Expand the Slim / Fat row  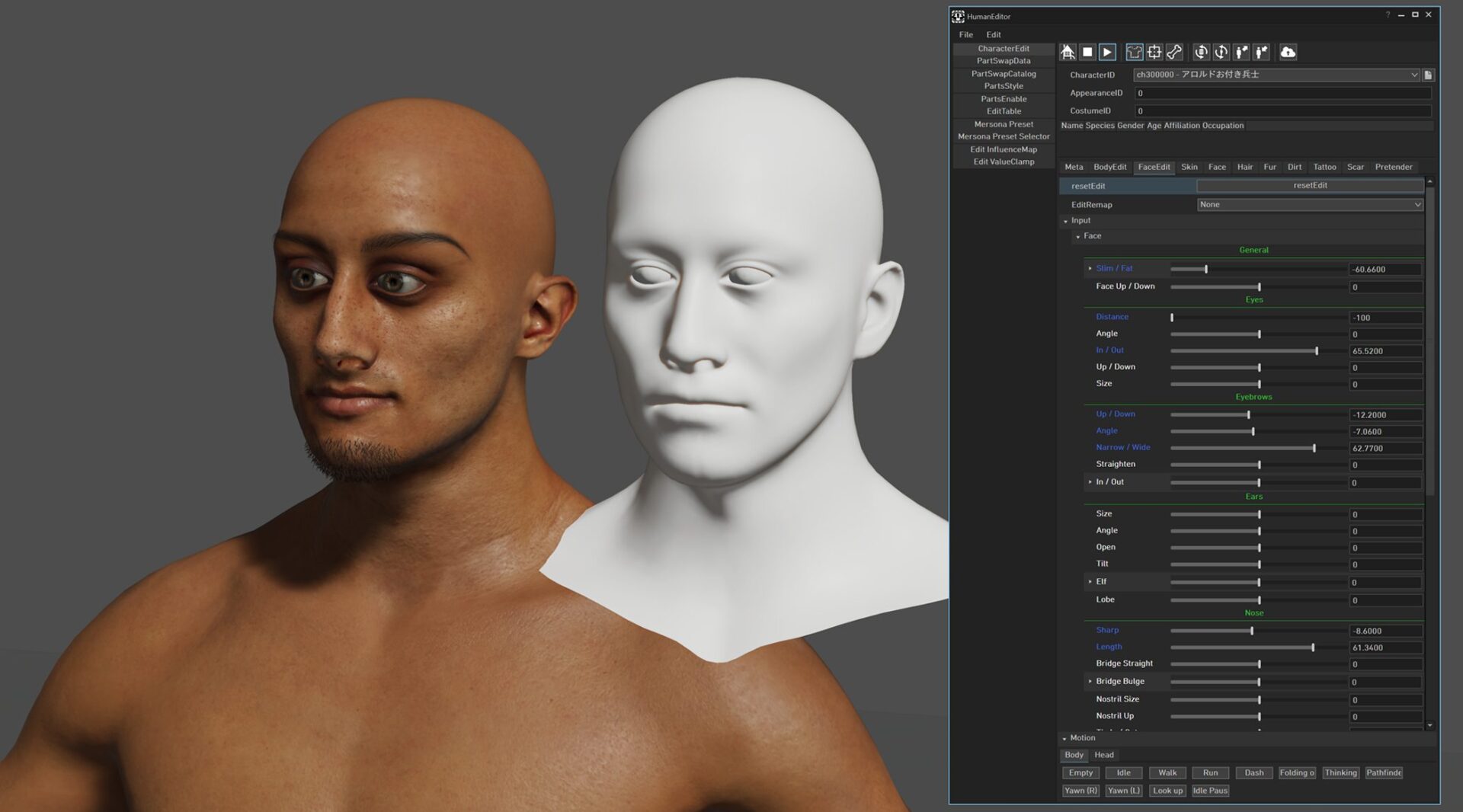click(x=1090, y=268)
